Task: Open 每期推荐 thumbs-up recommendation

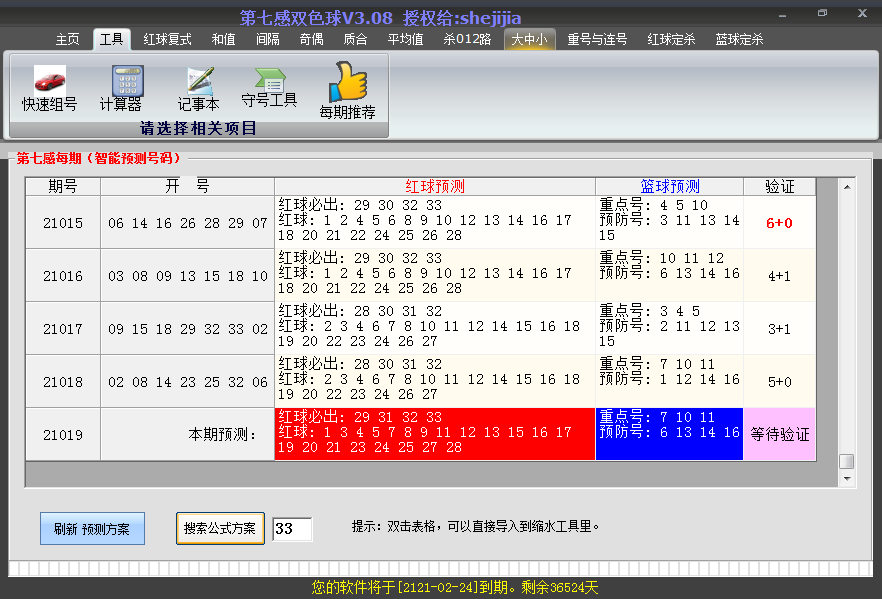Action: tap(347, 91)
